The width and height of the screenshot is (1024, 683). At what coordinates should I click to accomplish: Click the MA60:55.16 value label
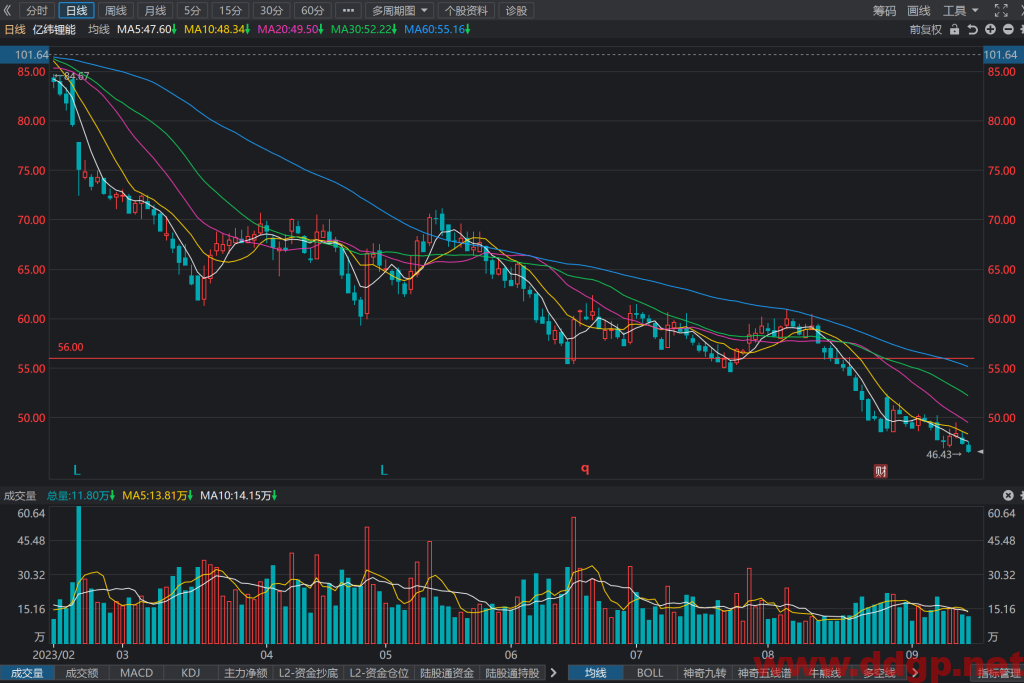[437, 29]
